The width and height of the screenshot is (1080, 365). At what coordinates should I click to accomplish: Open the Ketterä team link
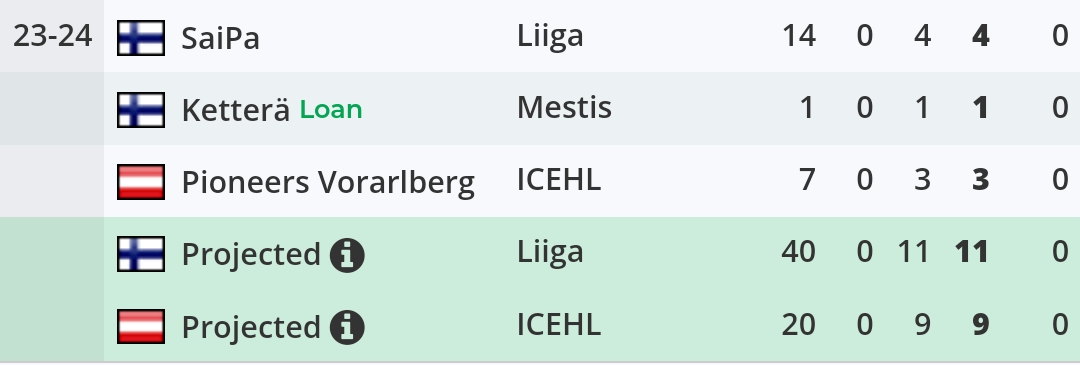[236, 110]
